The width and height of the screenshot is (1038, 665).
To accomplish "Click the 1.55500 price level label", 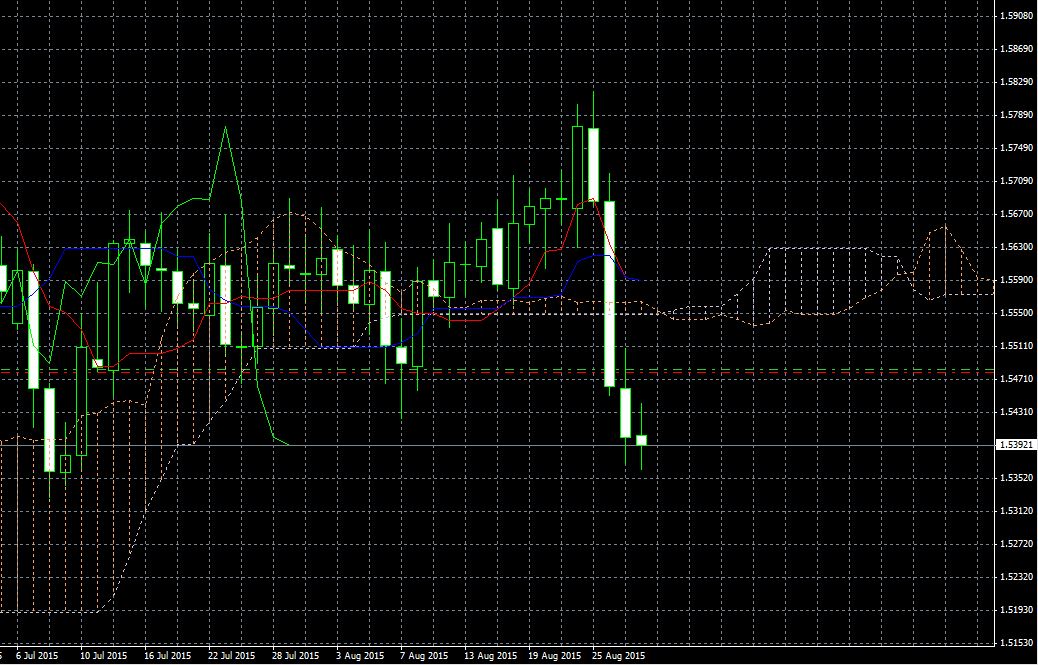I will click(x=1017, y=312).
